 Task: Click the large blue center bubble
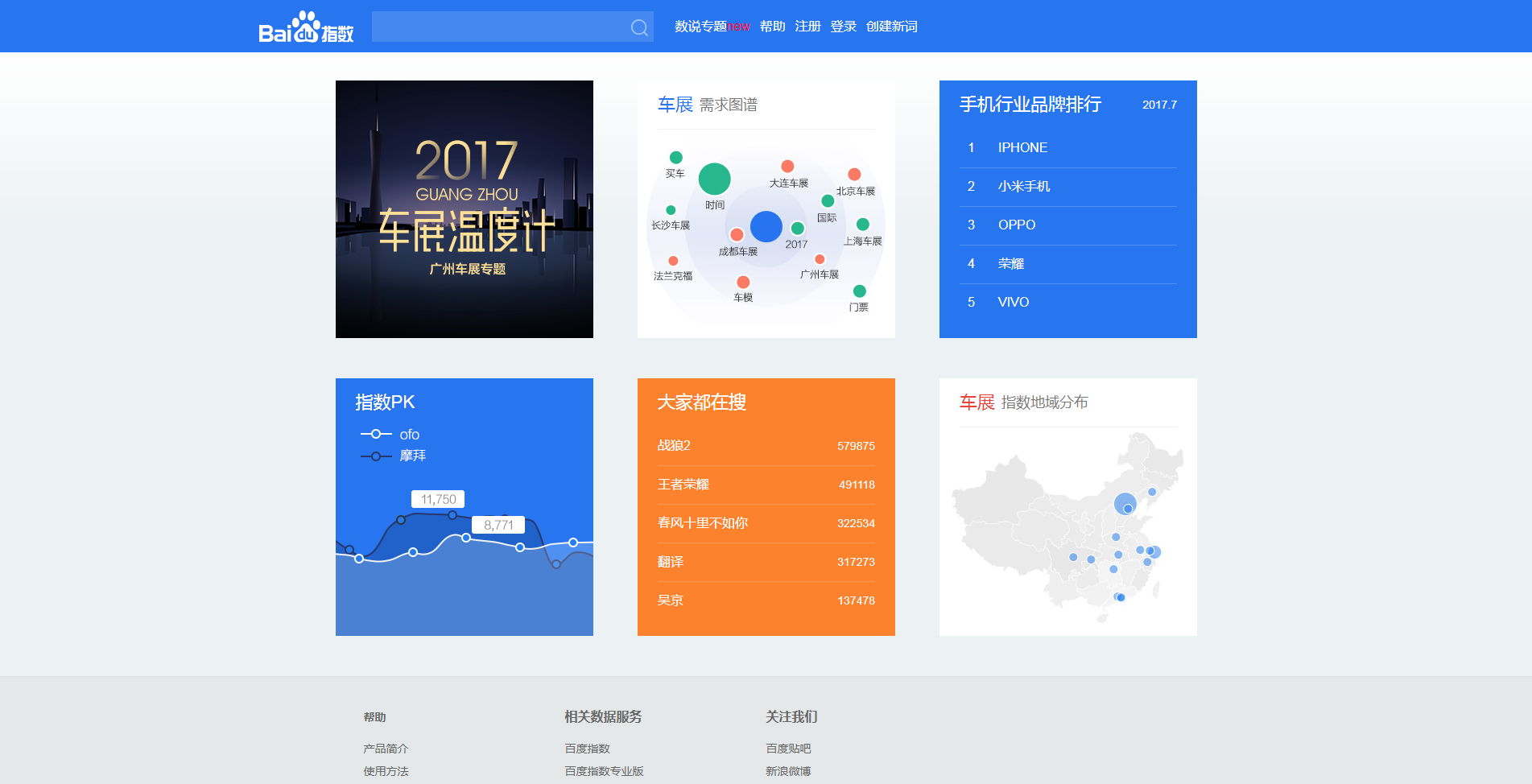pyautogui.click(x=766, y=226)
